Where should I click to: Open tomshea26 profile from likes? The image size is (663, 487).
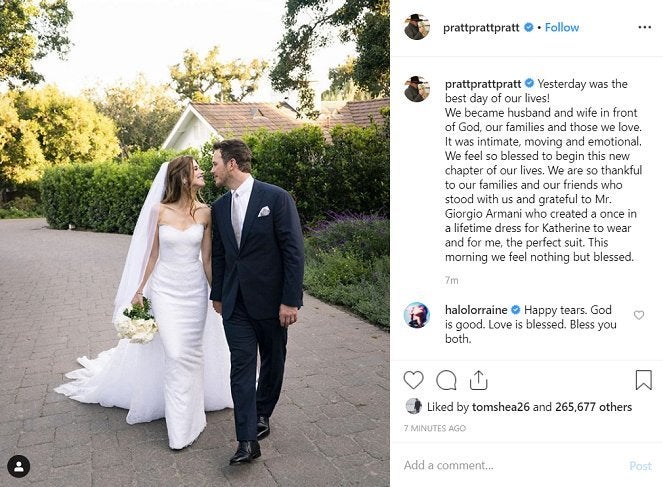(501, 407)
